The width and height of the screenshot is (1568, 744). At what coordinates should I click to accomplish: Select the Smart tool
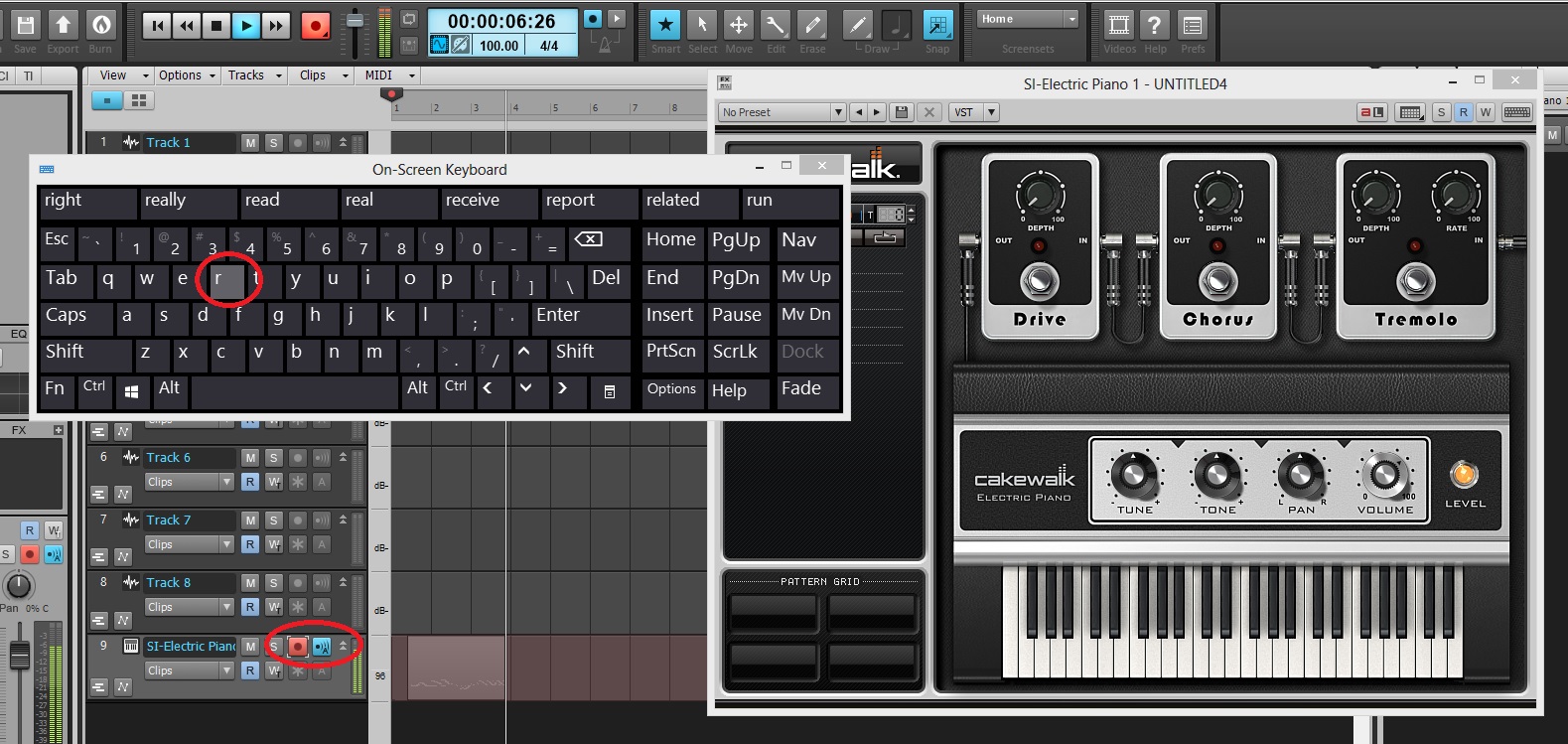coord(665,25)
